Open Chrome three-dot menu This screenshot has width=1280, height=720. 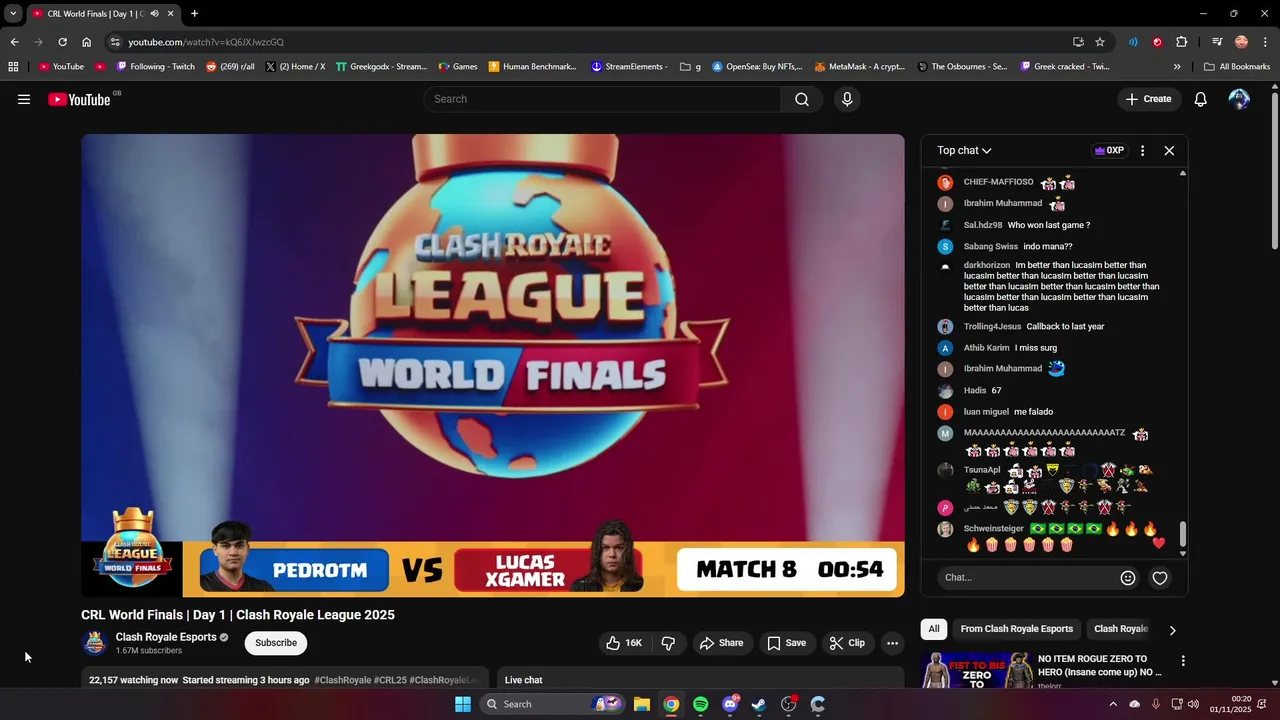click(1265, 42)
